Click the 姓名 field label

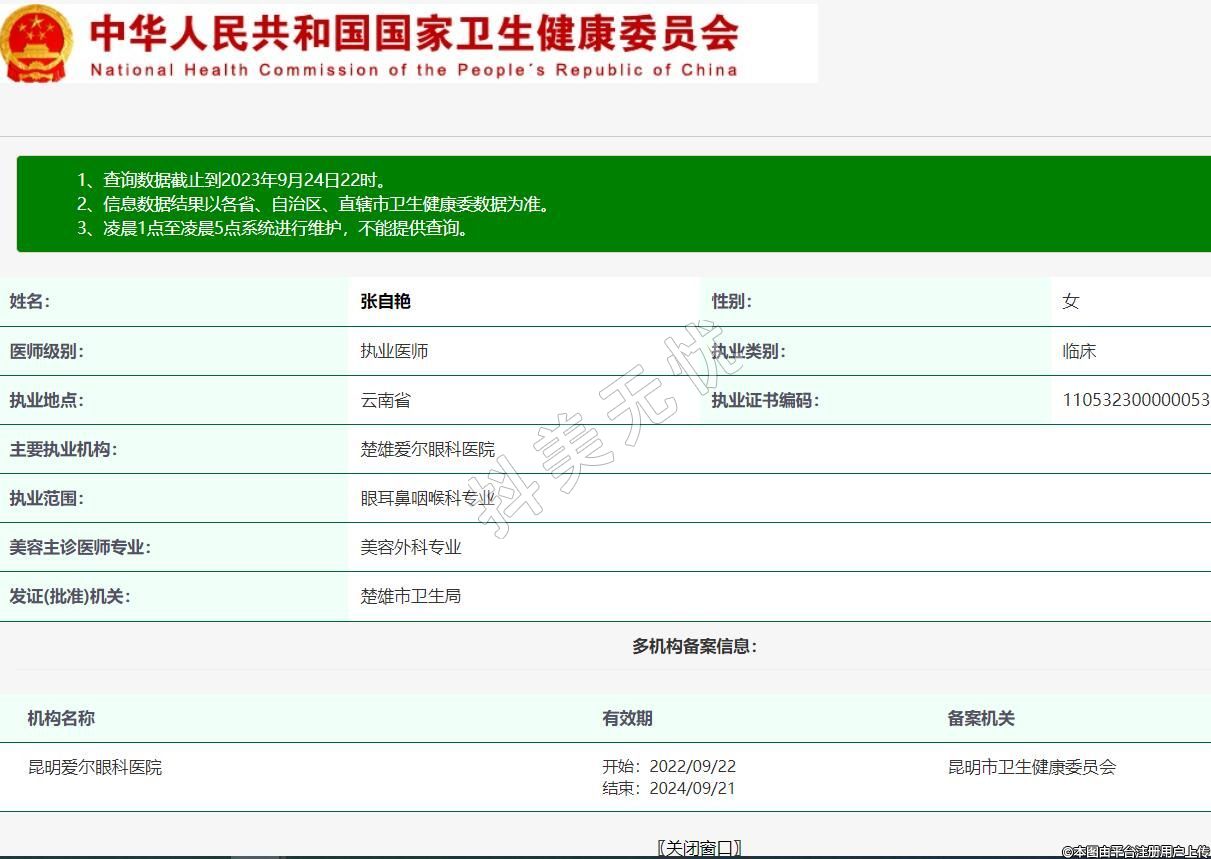[30, 301]
